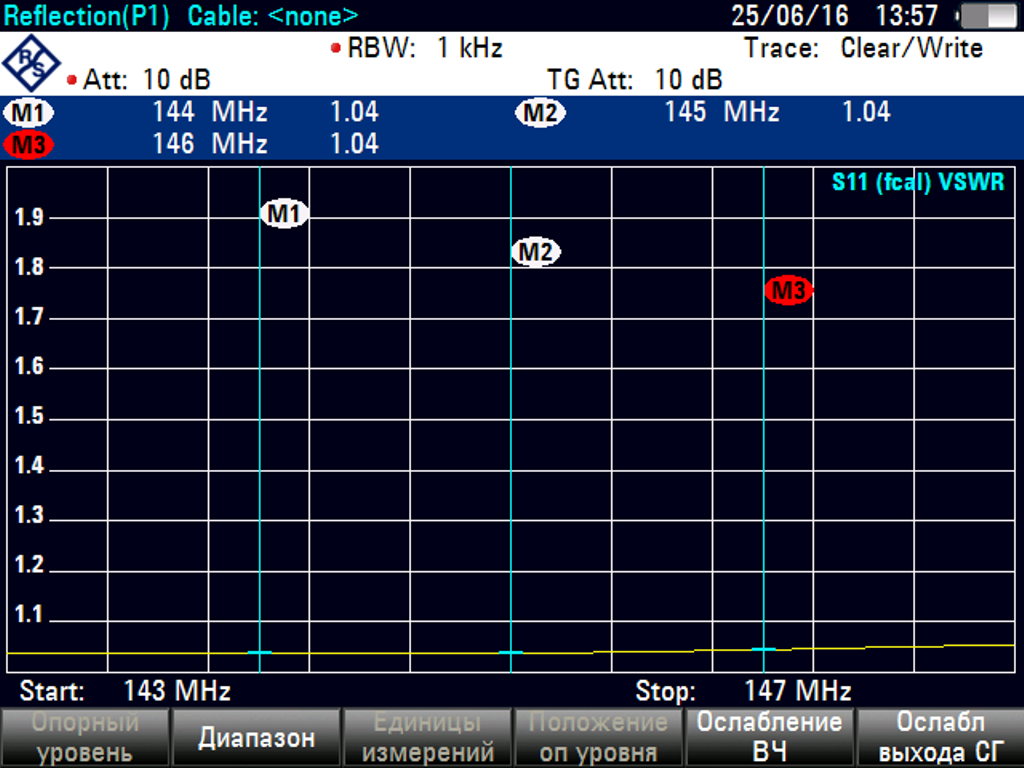Select the red M3 marker label in graph
This screenshot has height=768, width=1024.
pyautogui.click(x=789, y=291)
